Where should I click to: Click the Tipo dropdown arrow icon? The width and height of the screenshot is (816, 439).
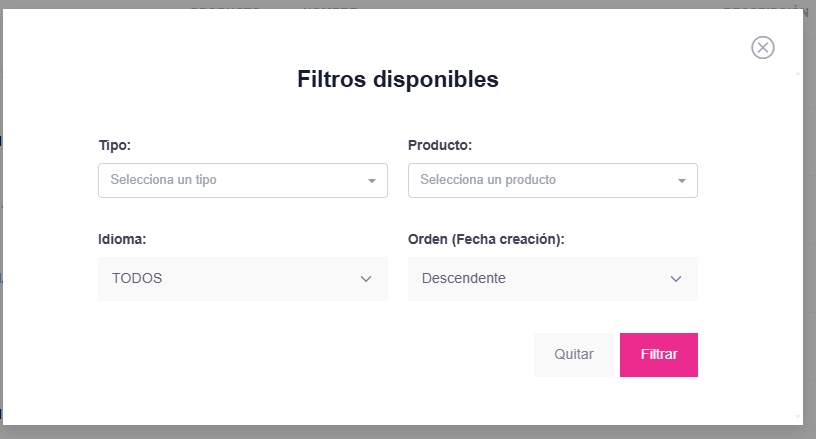coord(371,181)
